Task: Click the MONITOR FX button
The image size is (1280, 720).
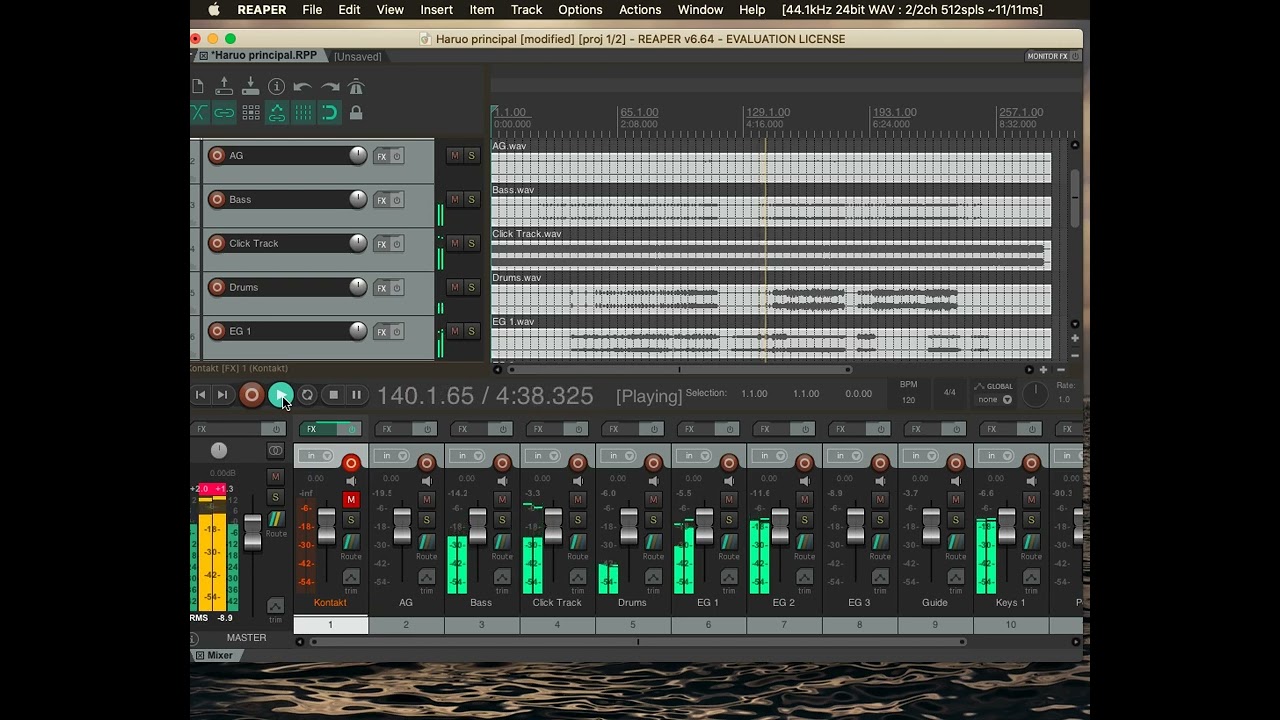Action: [x=1053, y=56]
